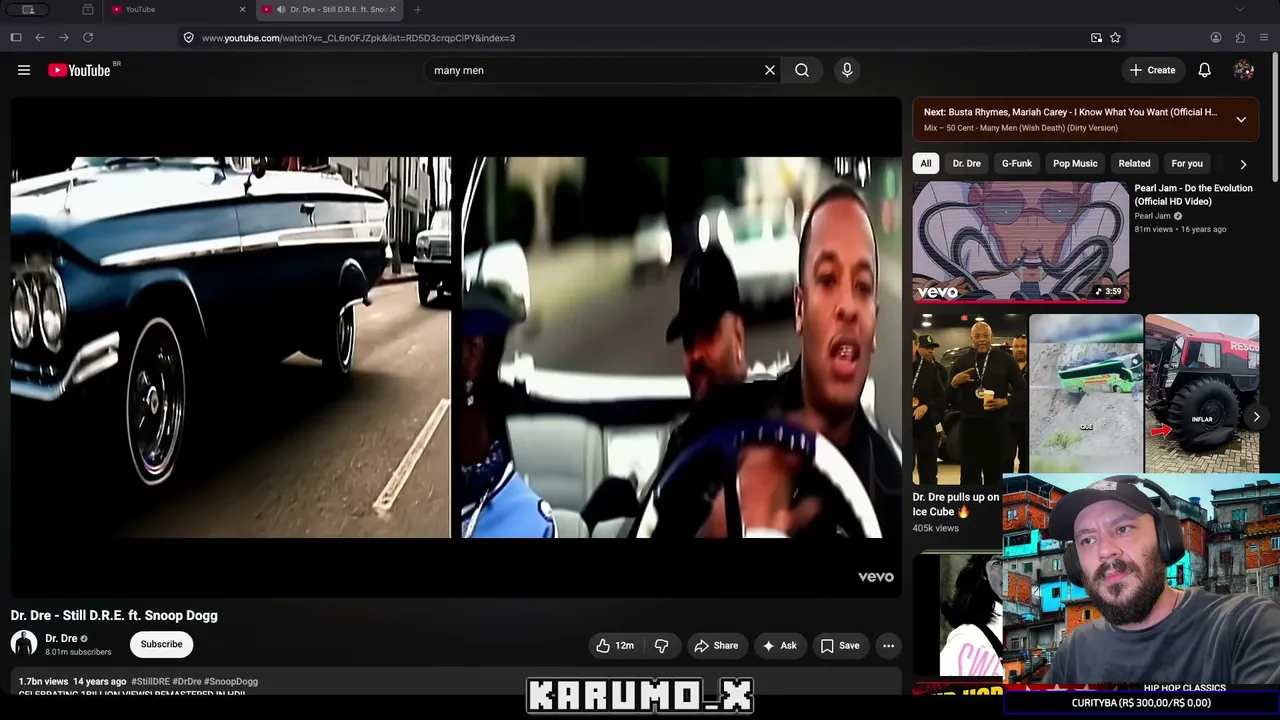Open the Pearl Jam channel link

(x=1152, y=216)
